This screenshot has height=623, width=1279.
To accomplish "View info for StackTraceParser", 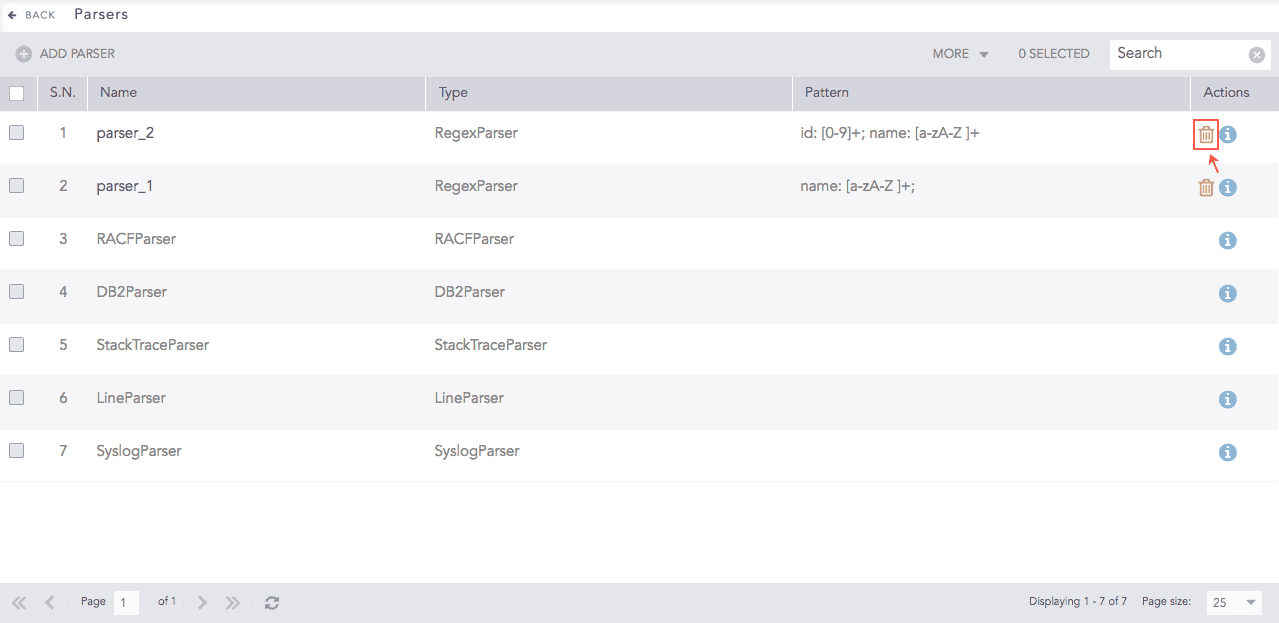I will (1227, 346).
